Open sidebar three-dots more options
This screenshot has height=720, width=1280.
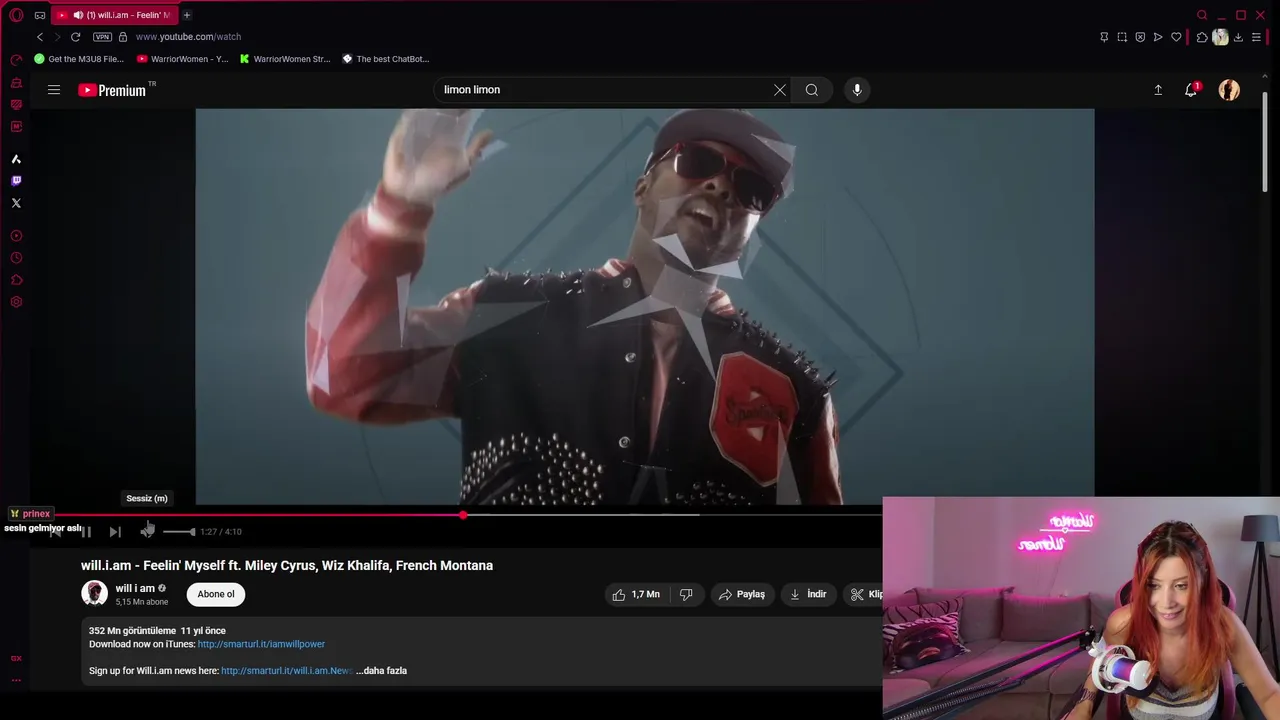point(16,679)
